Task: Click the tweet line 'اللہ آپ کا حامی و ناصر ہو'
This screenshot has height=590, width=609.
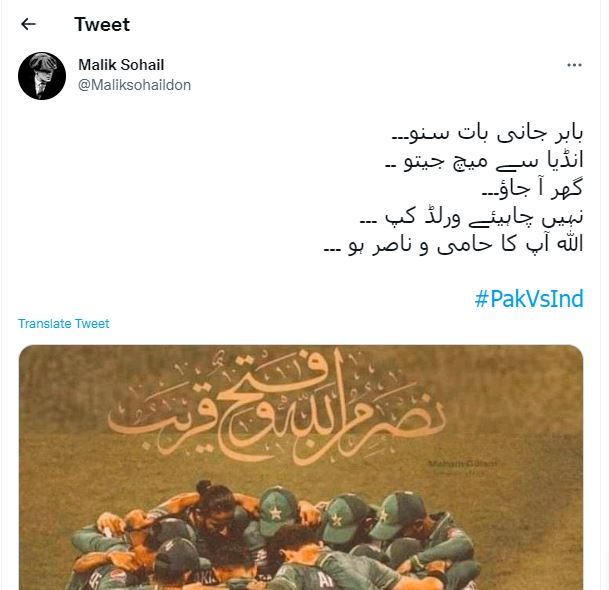Action: click(x=453, y=245)
